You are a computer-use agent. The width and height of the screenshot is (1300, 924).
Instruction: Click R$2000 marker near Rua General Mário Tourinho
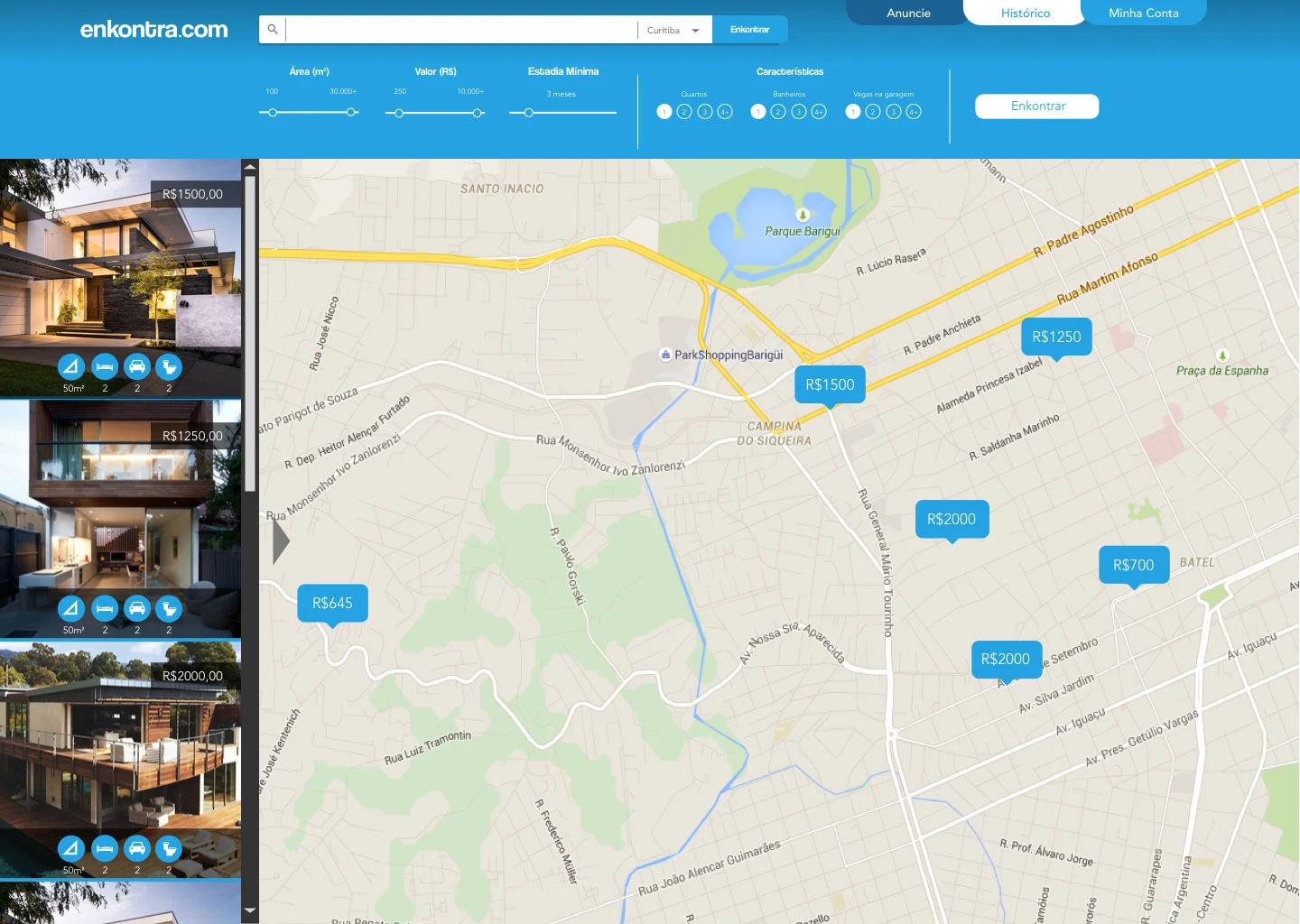(x=952, y=520)
